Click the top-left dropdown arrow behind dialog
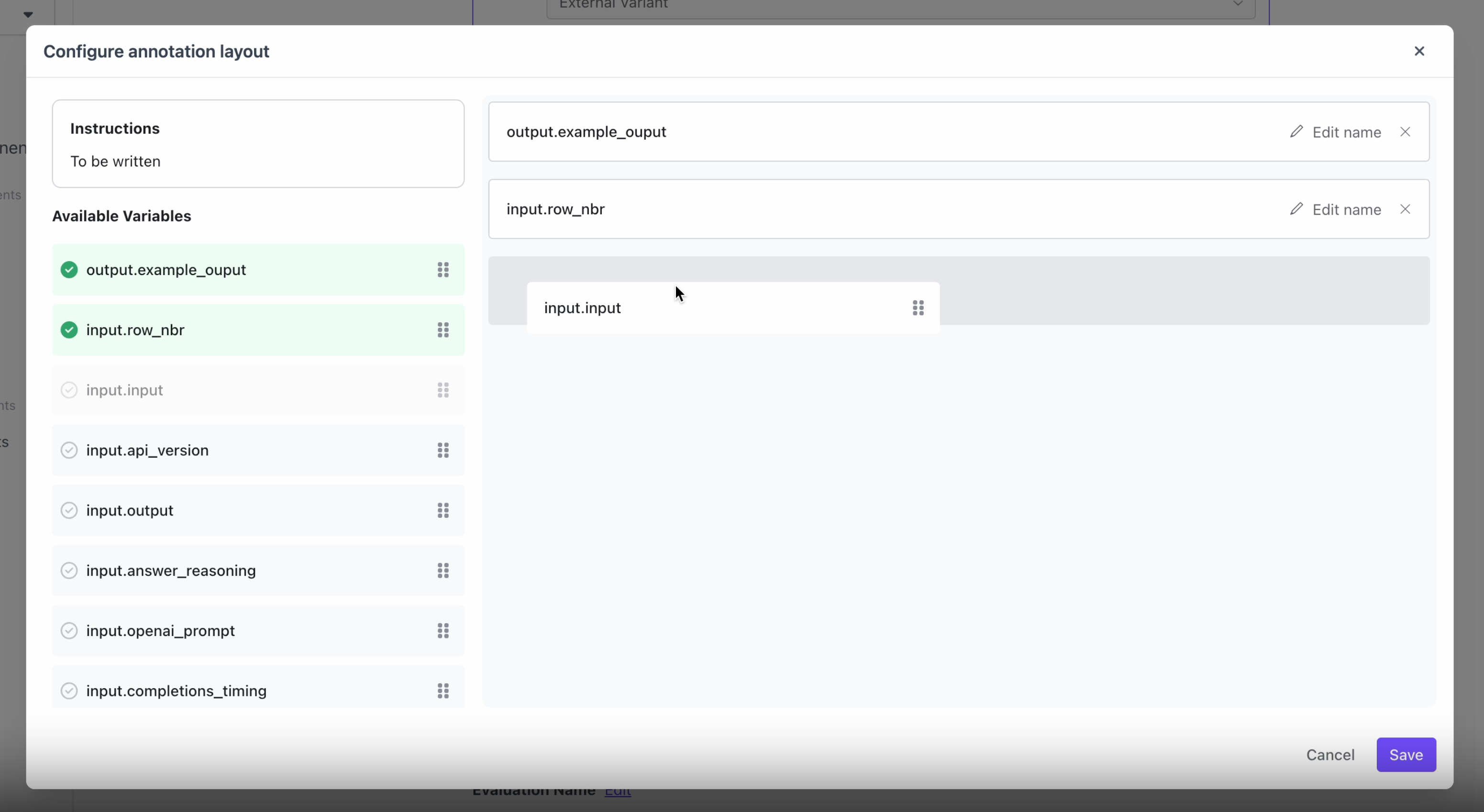This screenshot has height=812, width=1484. pyautogui.click(x=28, y=14)
